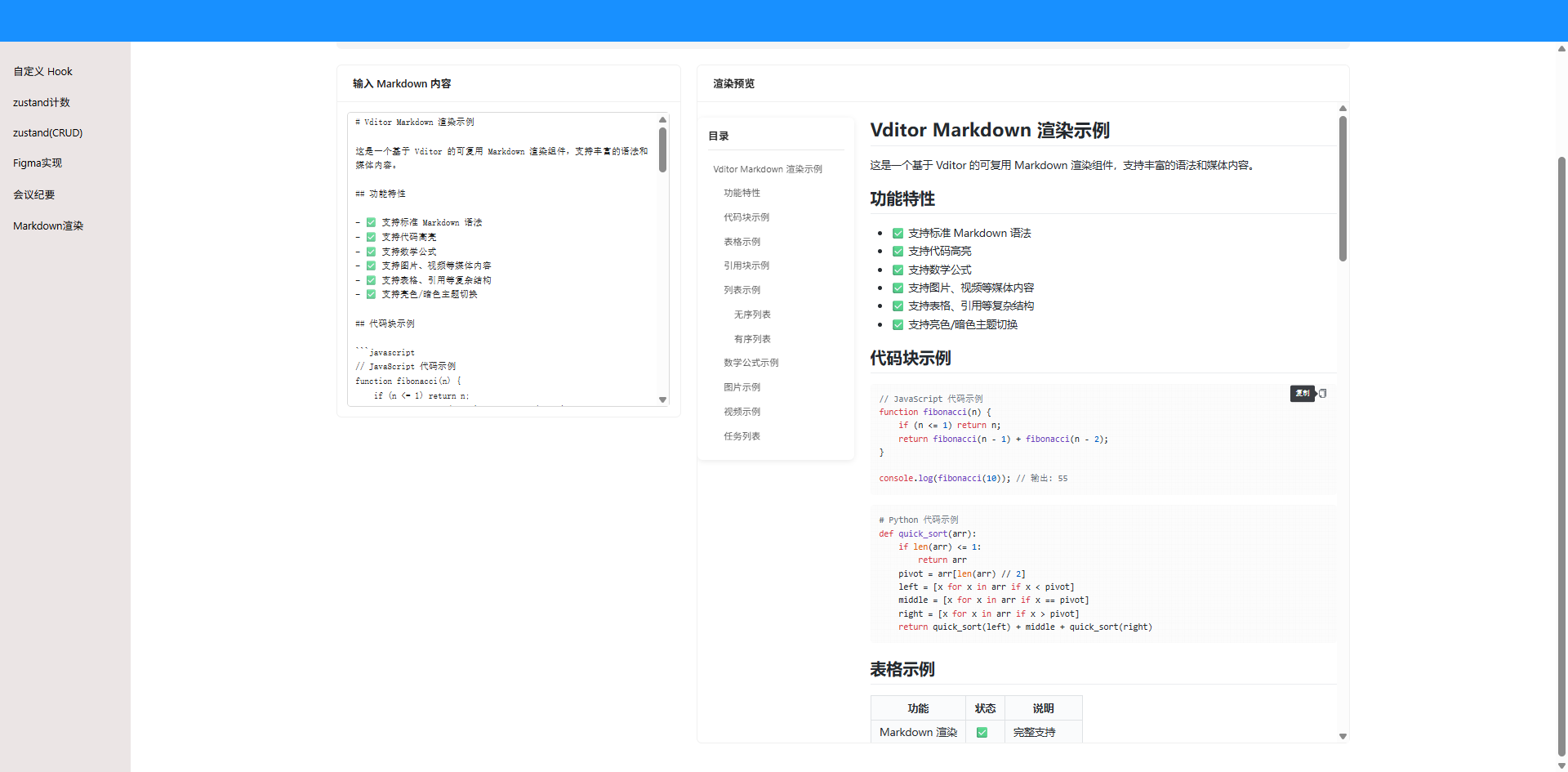Open the 自定义 Hook sidebar page
1568x772 pixels.
click(x=42, y=72)
